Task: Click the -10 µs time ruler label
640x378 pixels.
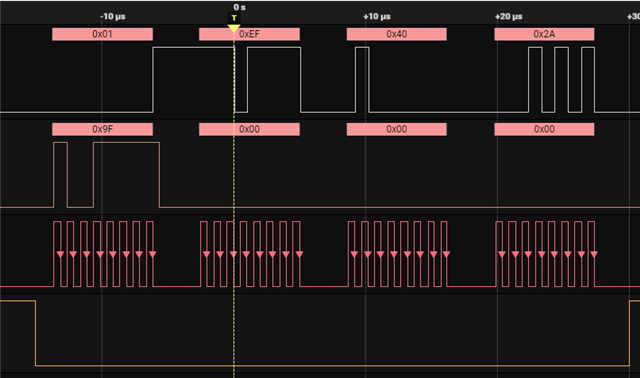Action: pos(113,17)
